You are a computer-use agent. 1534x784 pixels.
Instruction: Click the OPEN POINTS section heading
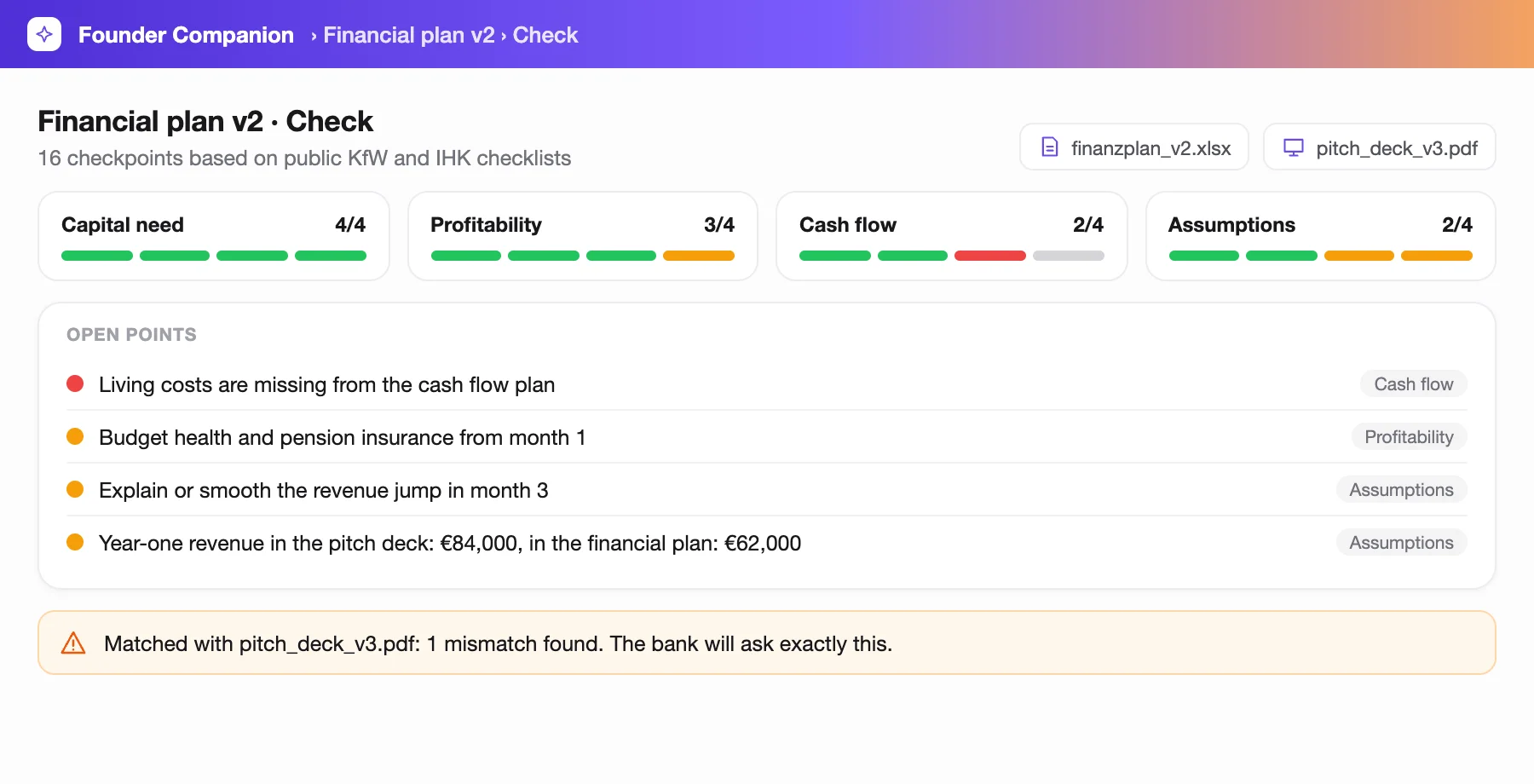click(x=131, y=335)
